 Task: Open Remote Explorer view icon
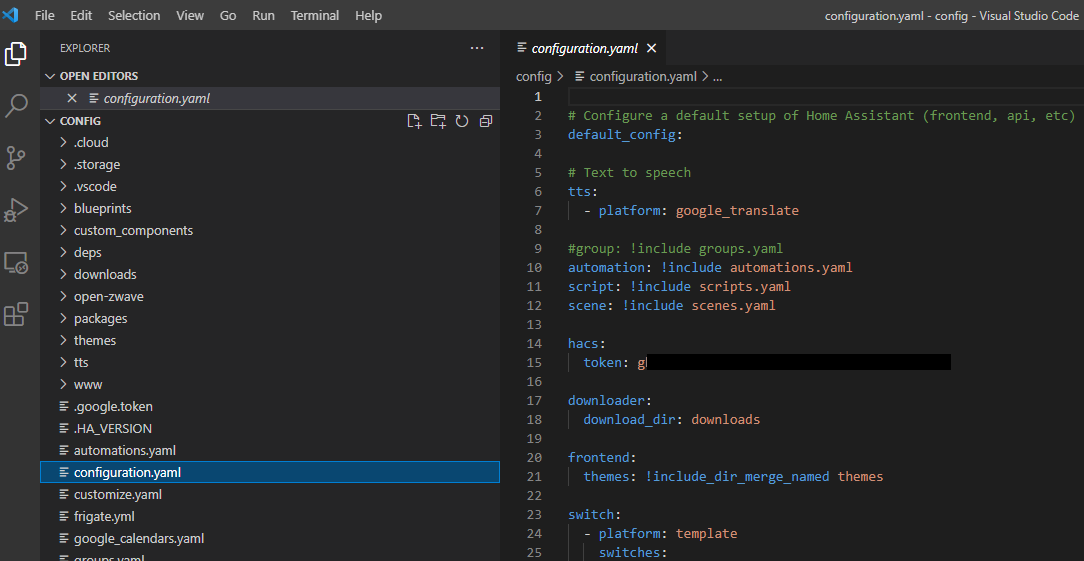(16, 262)
